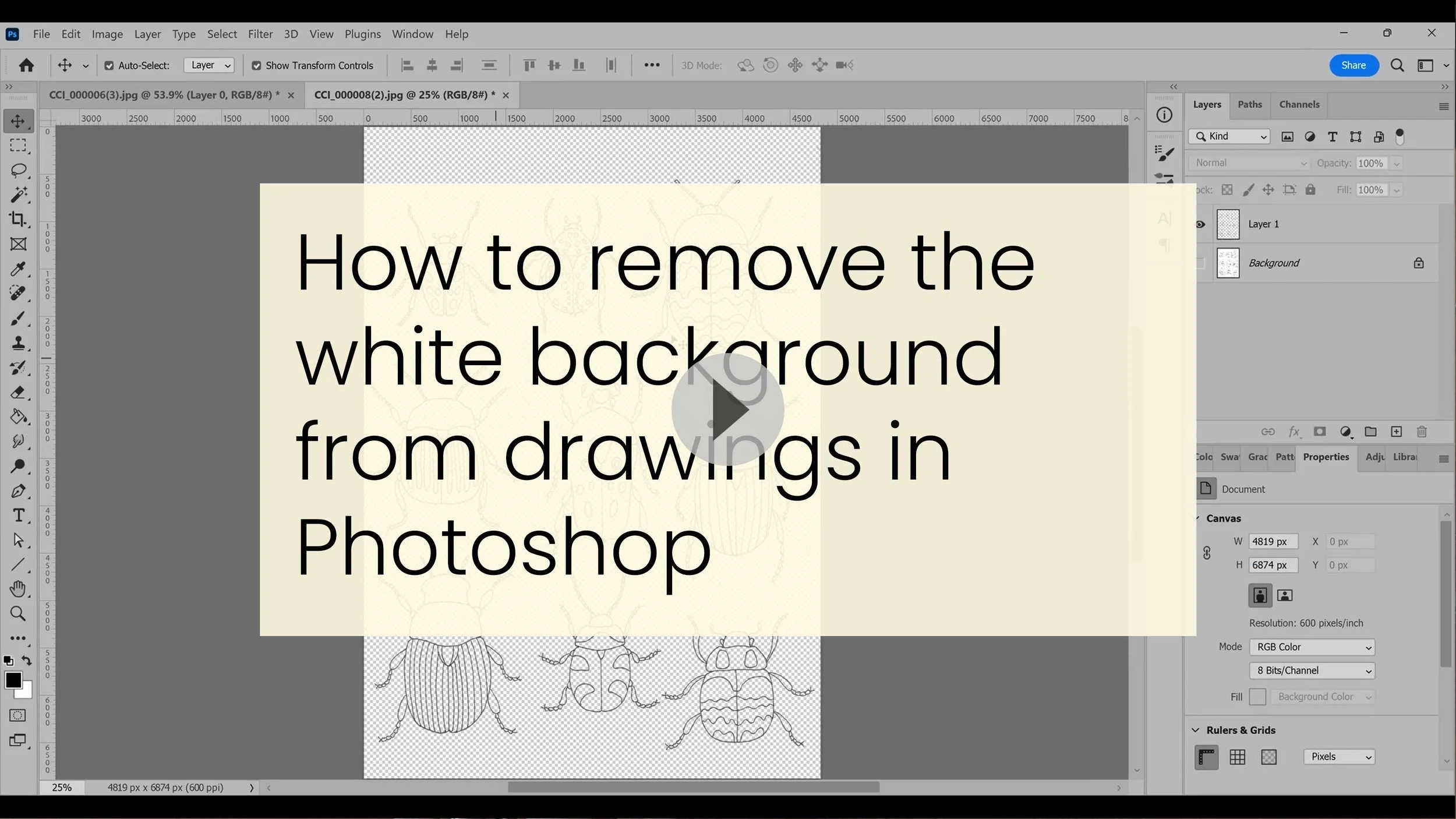1456x819 pixels.
Task: Collapse the Rulers & Grids section
Action: click(1196, 730)
